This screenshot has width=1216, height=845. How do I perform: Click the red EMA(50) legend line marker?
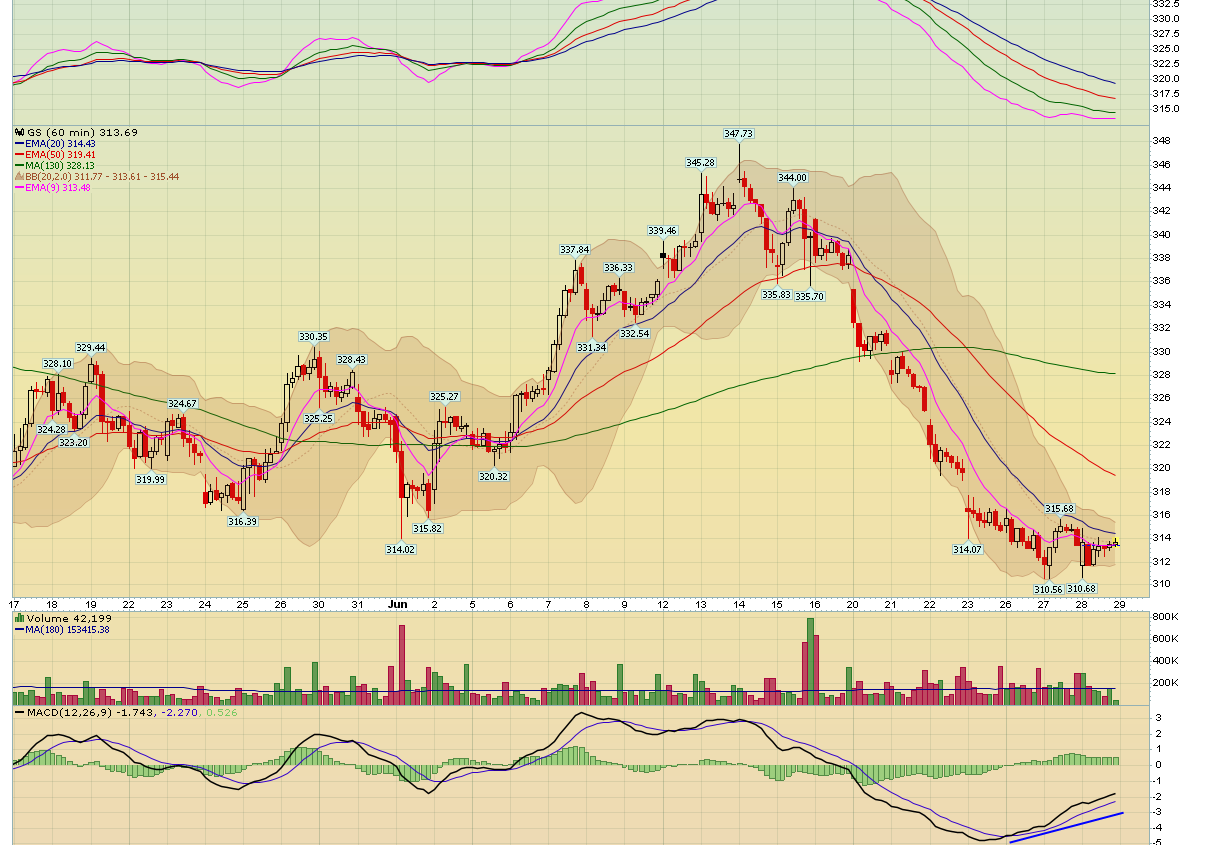point(19,155)
